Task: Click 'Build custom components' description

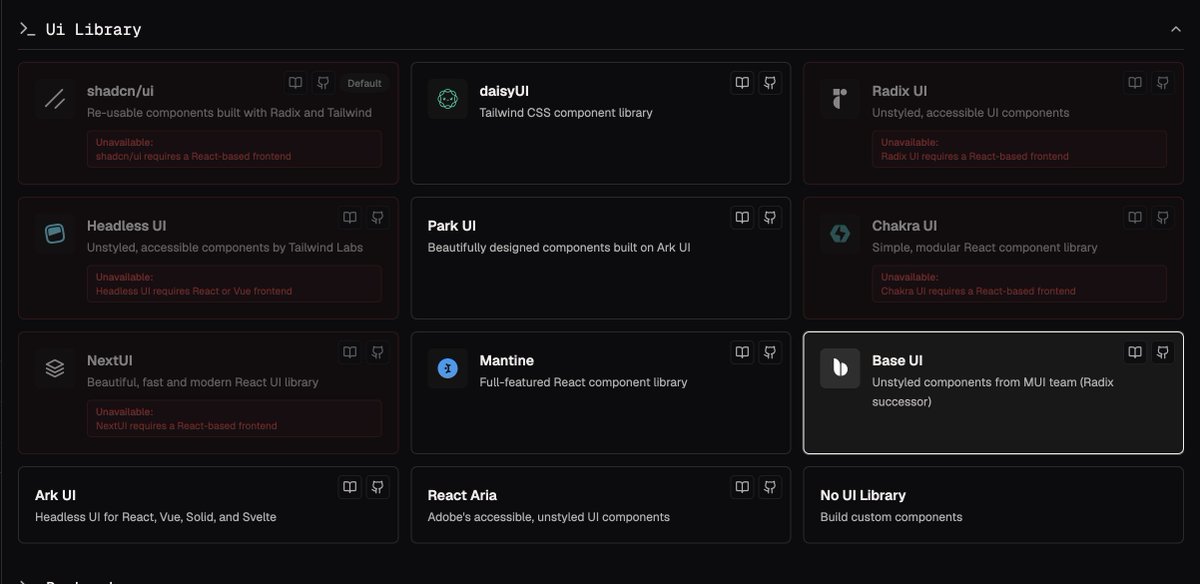Action: [891, 517]
